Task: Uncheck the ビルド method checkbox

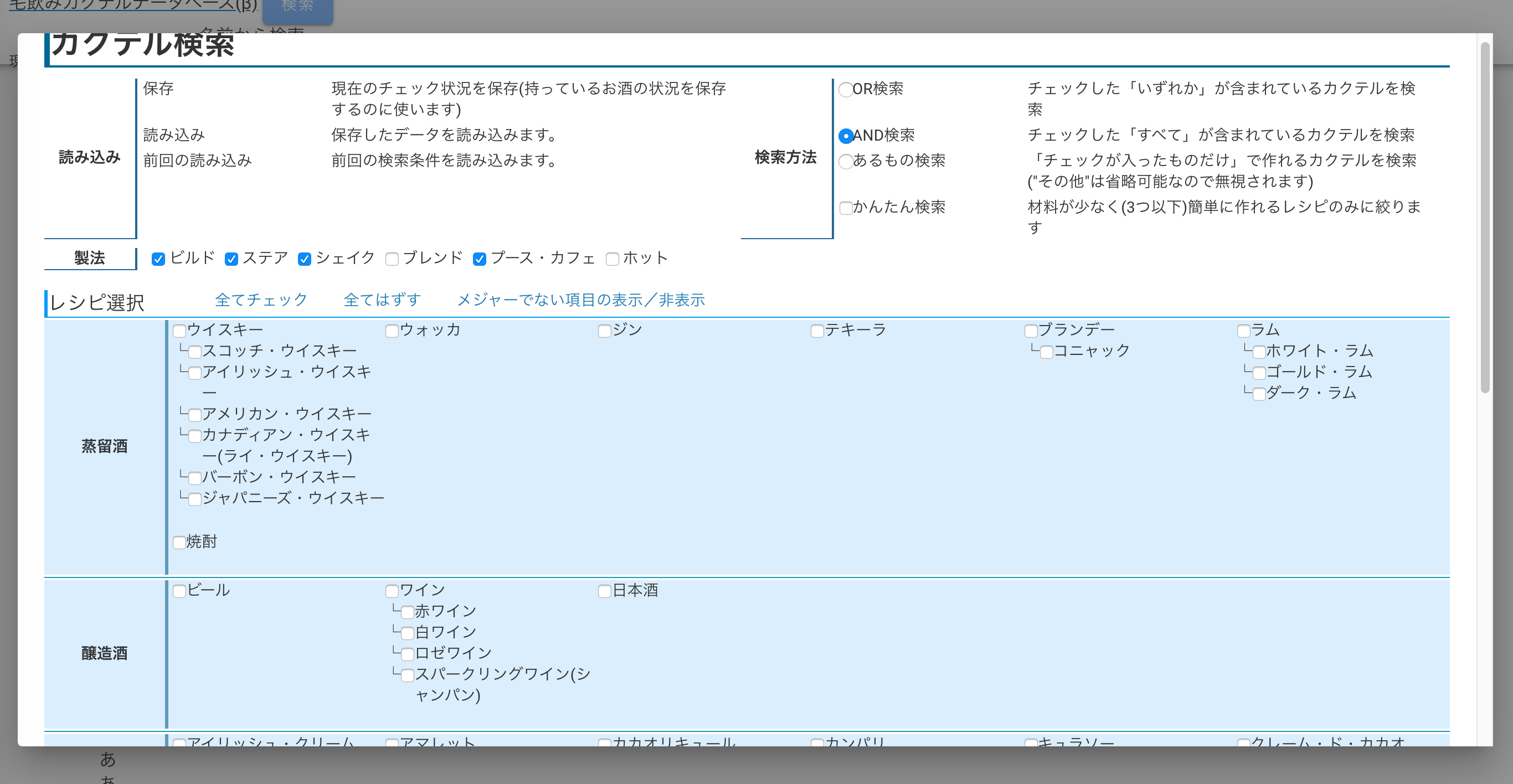Action: coord(158,259)
